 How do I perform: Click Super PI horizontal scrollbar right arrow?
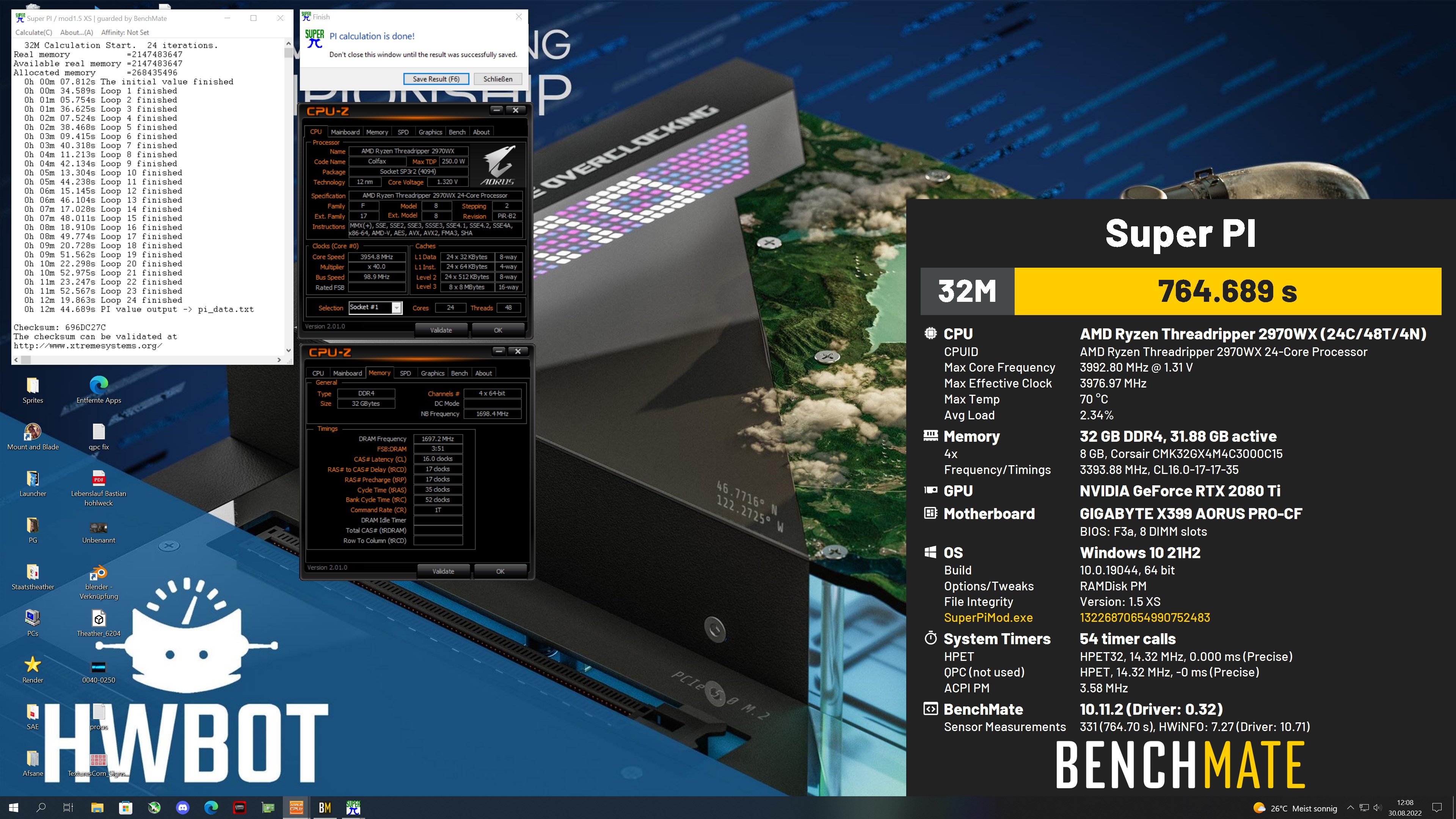click(x=279, y=359)
